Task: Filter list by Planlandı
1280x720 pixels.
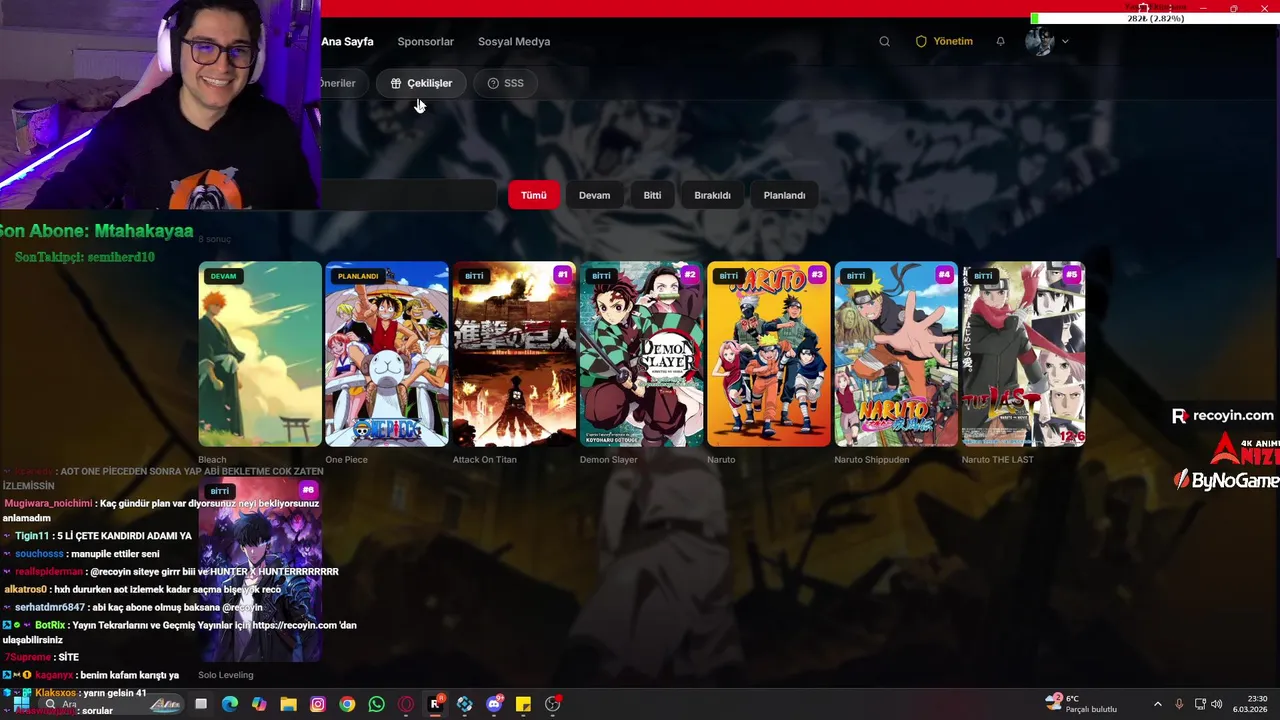Action: pyautogui.click(x=785, y=195)
